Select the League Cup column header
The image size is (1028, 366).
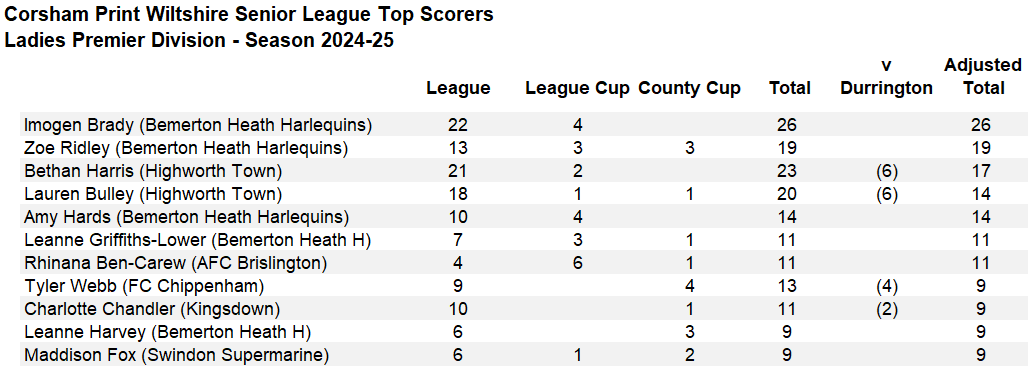578,88
